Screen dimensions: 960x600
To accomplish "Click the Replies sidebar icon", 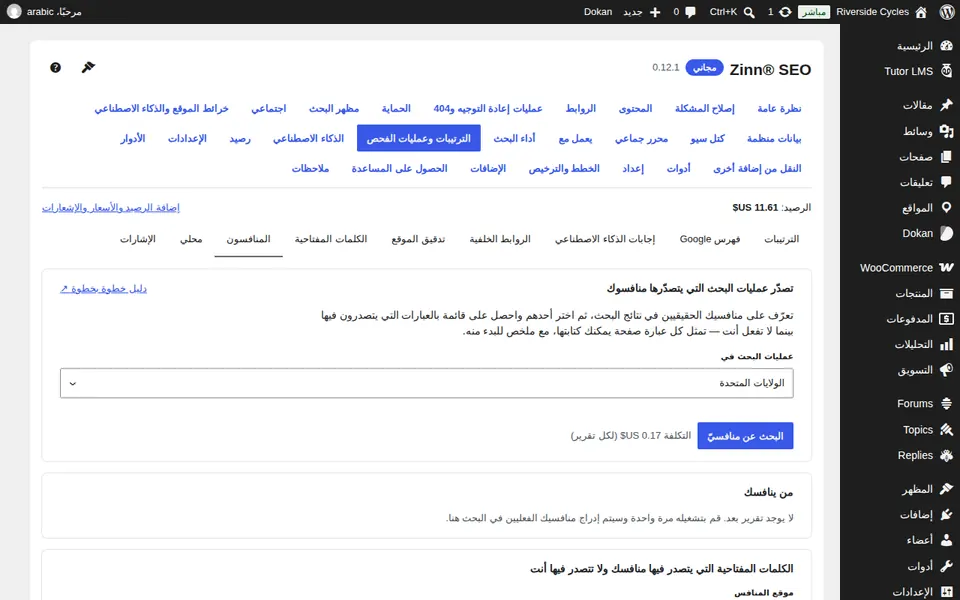I will (946, 456).
